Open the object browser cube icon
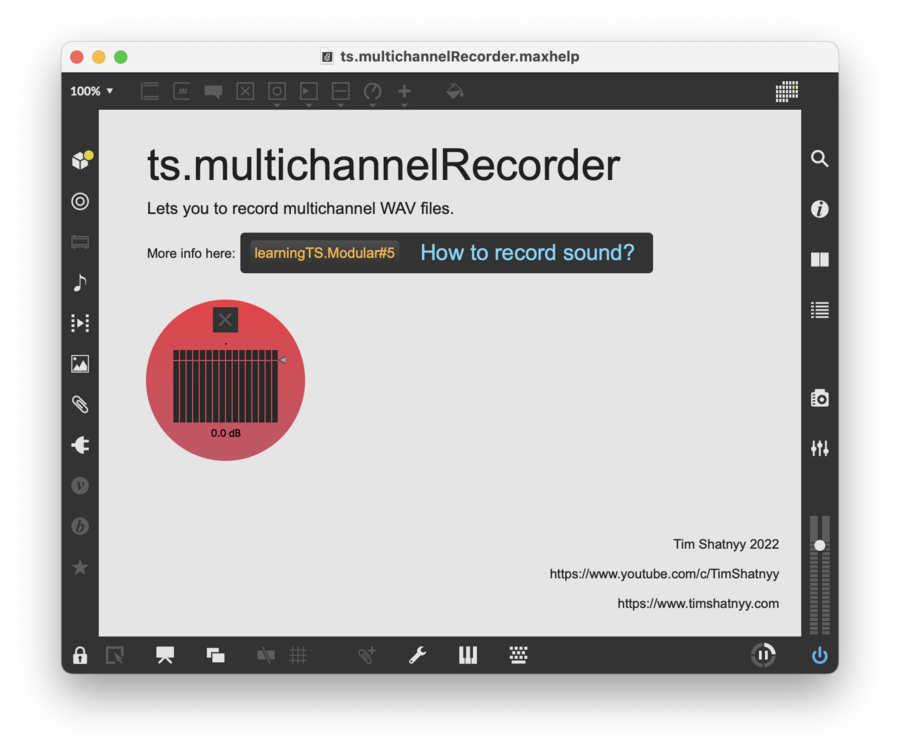Screen dimensions: 900x755 [x=81, y=160]
